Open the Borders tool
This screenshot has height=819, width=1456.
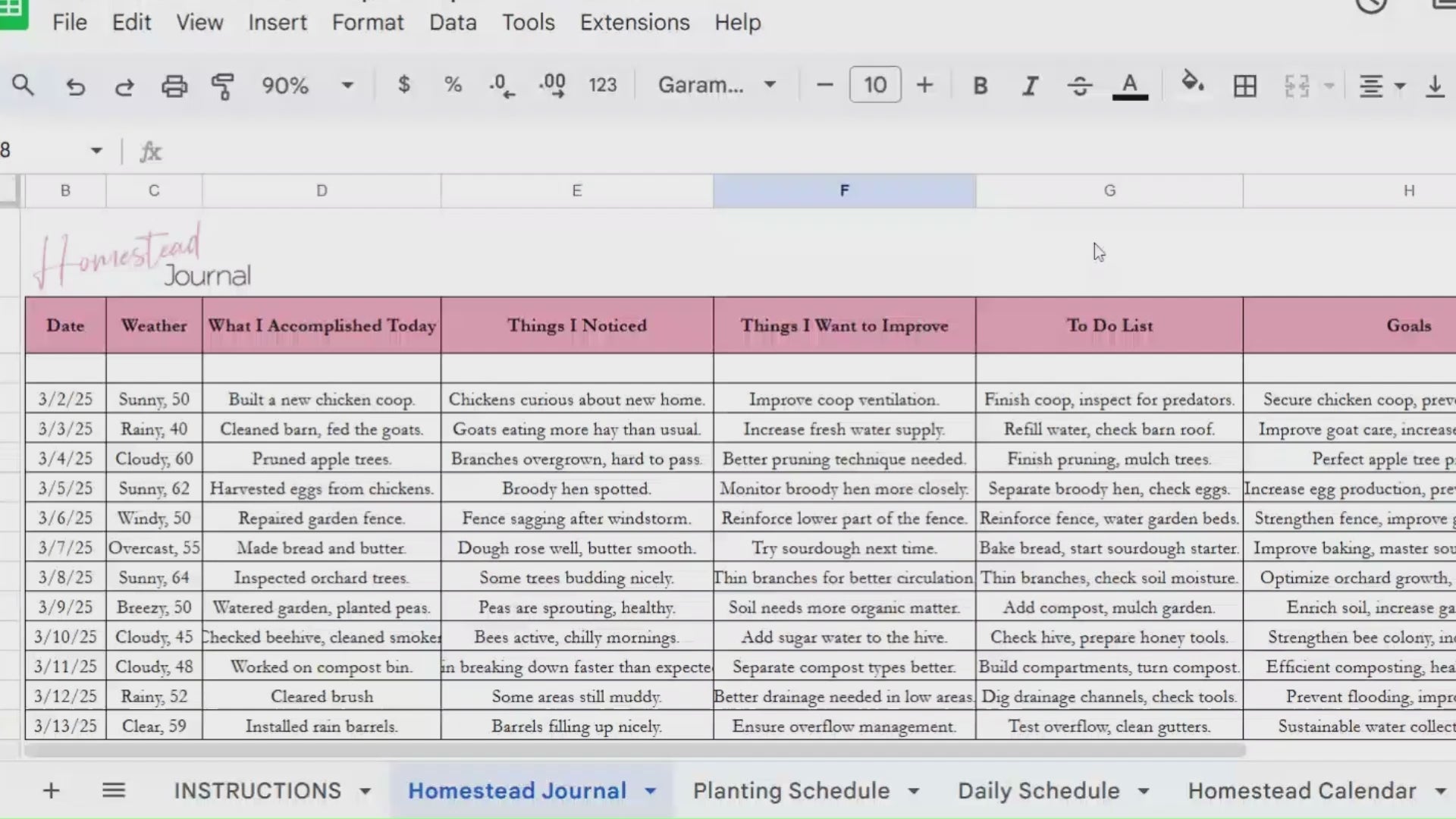click(x=1244, y=85)
